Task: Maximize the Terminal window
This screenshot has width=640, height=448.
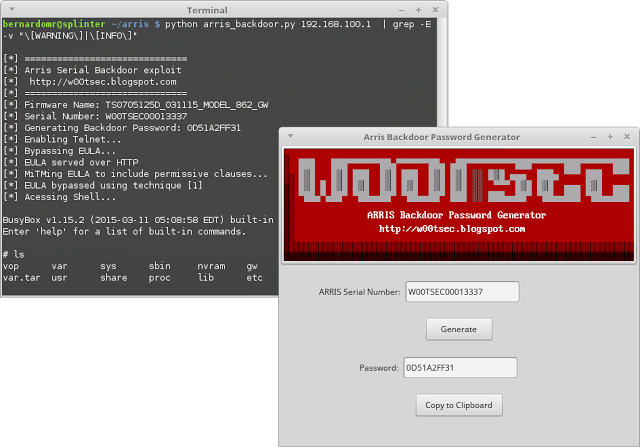Action: click(x=418, y=10)
